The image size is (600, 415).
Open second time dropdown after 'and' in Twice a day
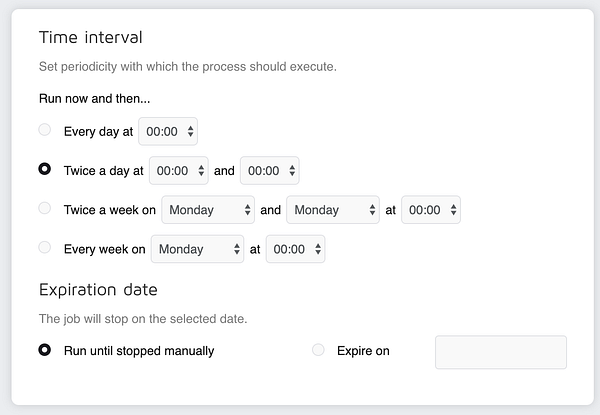pos(269,171)
